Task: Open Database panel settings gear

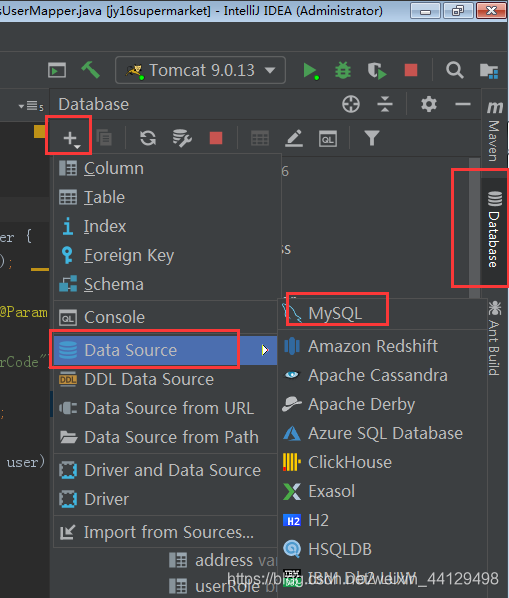Action: 429,104
